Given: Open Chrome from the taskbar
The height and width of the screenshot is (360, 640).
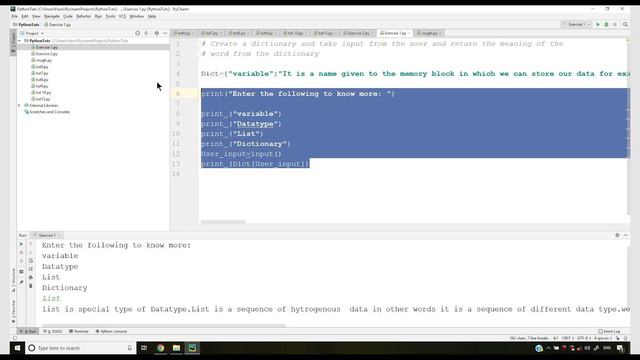Looking at the screenshot, I should pyautogui.click(x=160, y=348).
